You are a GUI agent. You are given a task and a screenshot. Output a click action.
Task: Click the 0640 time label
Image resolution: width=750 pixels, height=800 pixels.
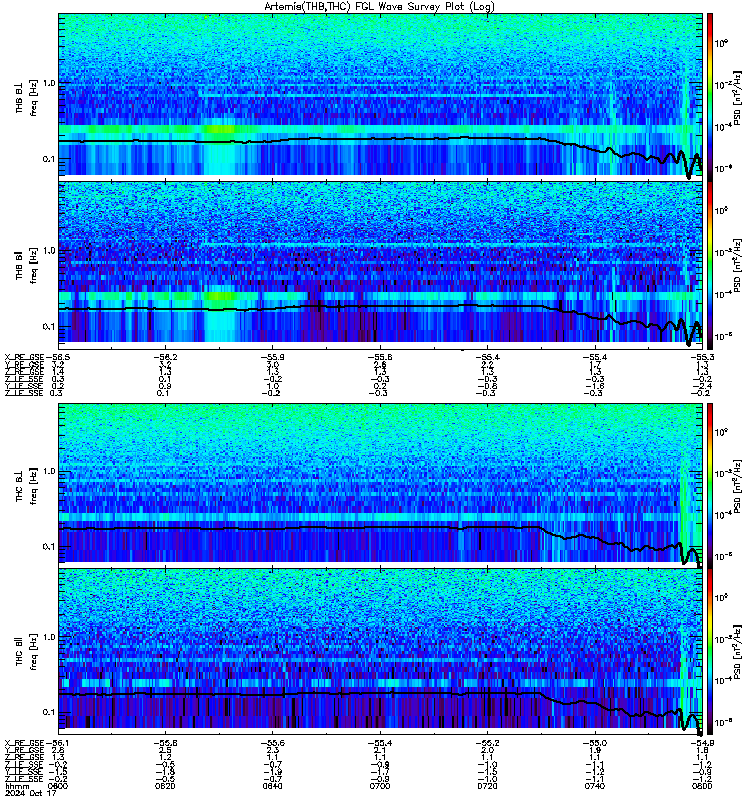(x=272, y=786)
